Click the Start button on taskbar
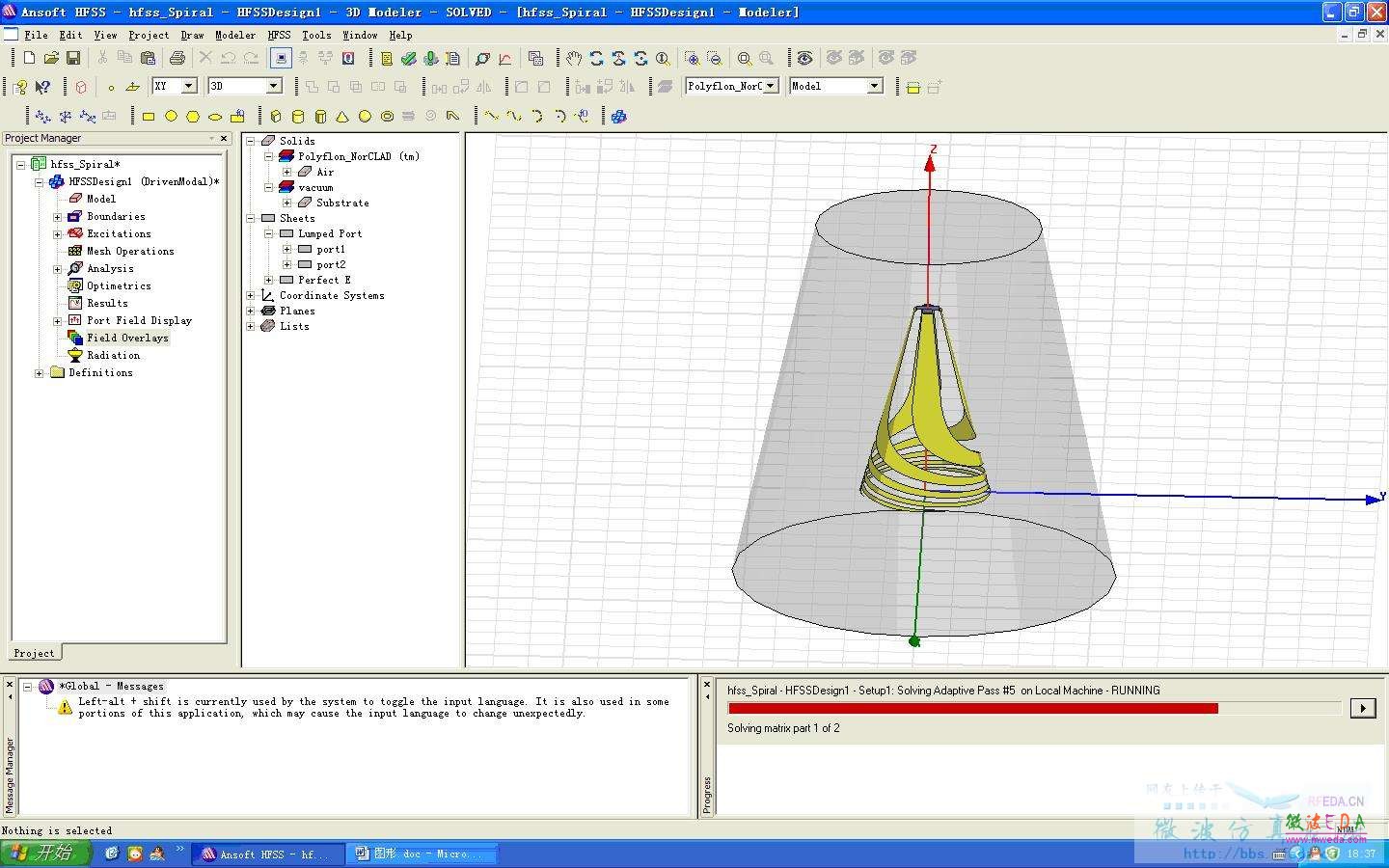Screen dimensions: 1389x868 tap(45, 854)
